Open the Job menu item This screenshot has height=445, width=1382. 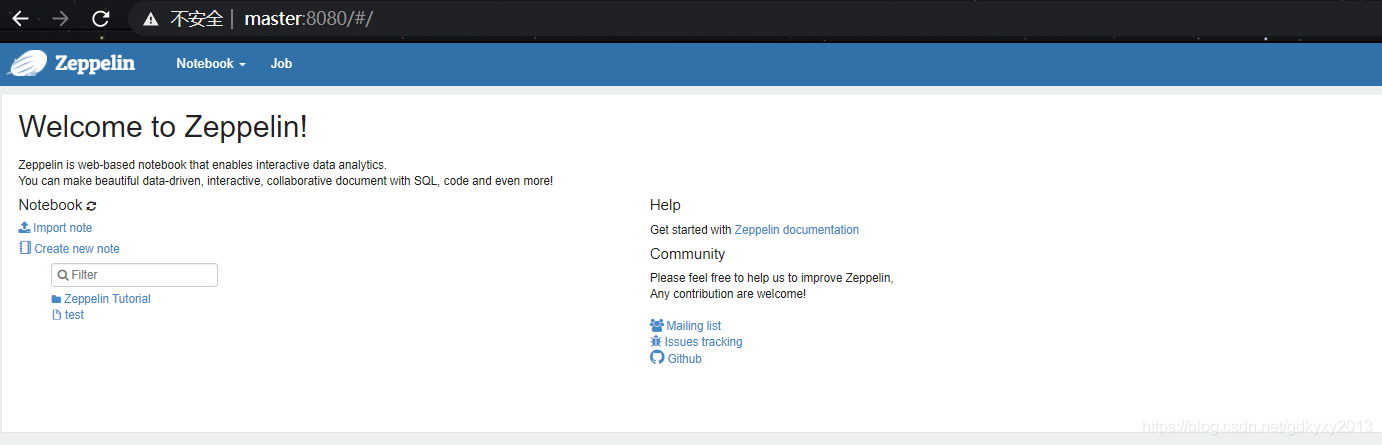pyautogui.click(x=281, y=63)
